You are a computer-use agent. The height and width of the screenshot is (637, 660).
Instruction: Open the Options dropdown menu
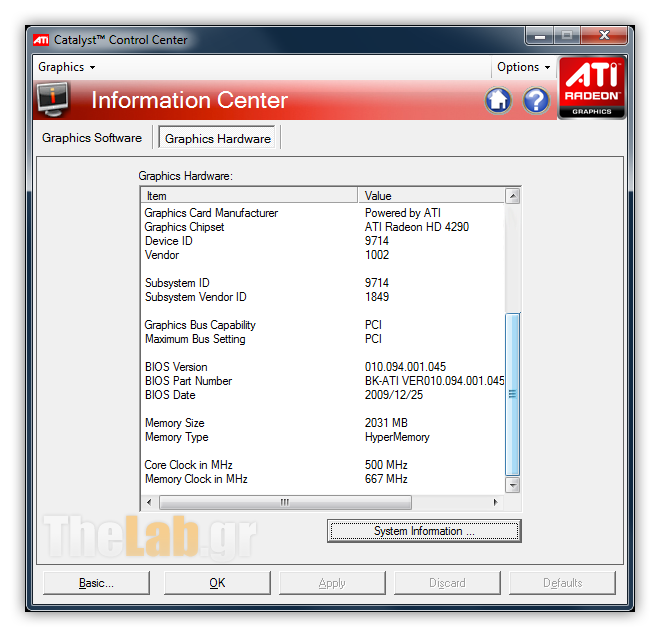click(x=523, y=67)
